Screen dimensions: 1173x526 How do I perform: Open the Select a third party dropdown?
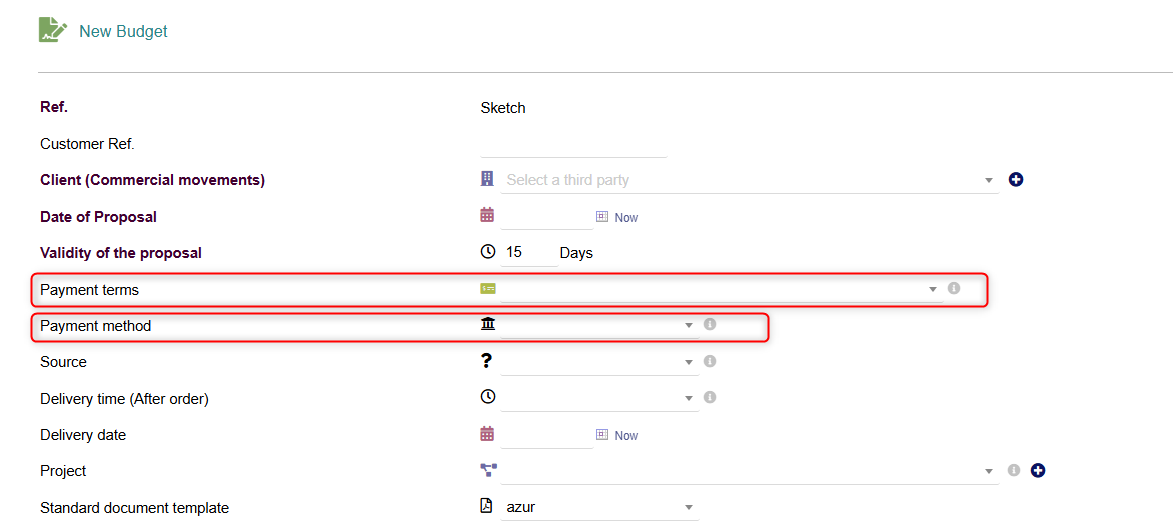click(x=750, y=180)
